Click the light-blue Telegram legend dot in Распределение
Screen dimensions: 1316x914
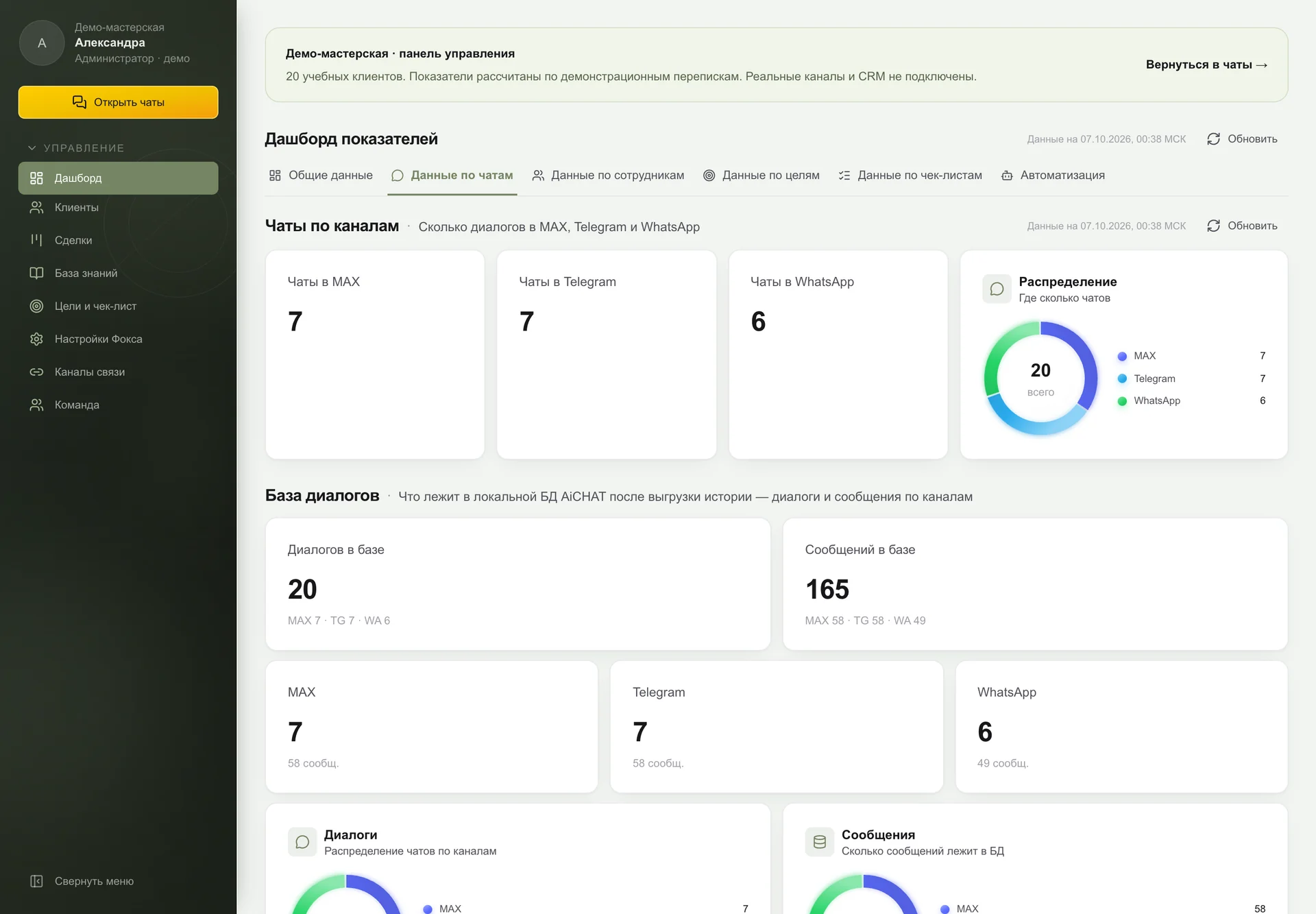(x=1122, y=378)
